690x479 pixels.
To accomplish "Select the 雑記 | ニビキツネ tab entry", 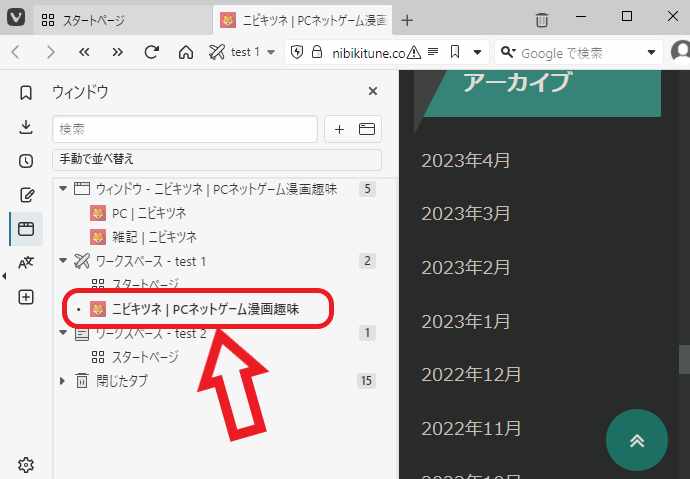I will pyautogui.click(x=154, y=237).
